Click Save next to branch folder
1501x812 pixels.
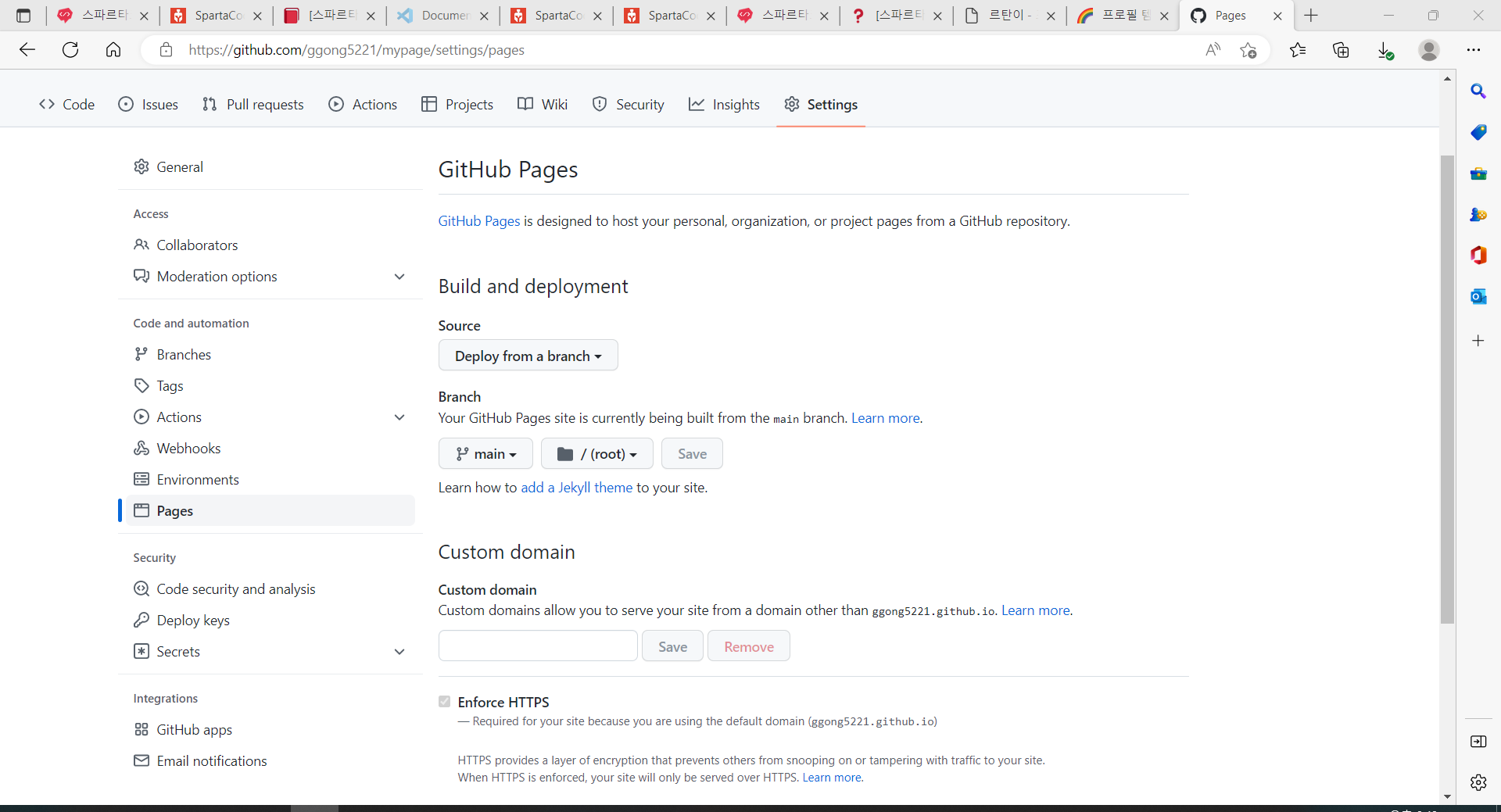[692, 454]
